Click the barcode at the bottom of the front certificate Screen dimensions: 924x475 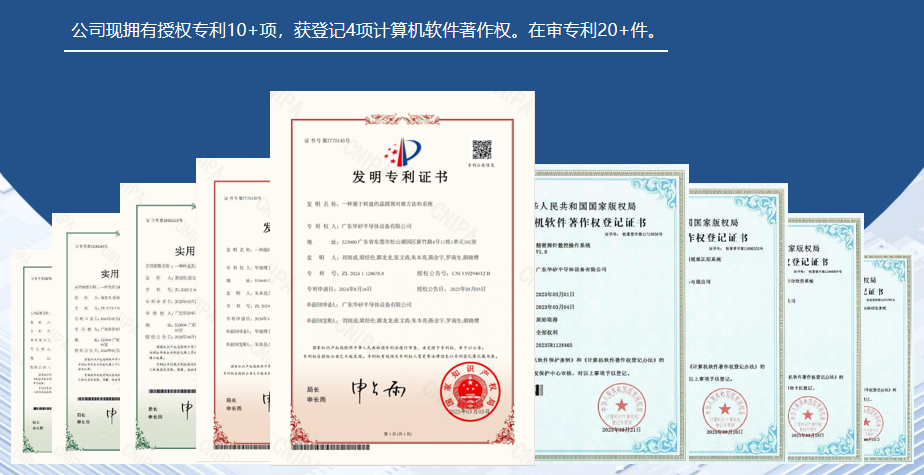tap(331, 449)
